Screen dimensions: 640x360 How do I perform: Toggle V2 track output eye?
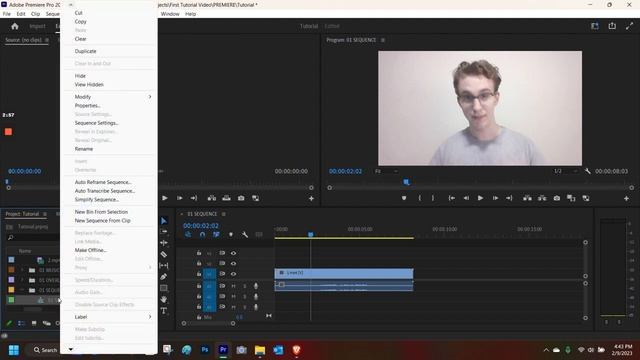pos(233,263)
